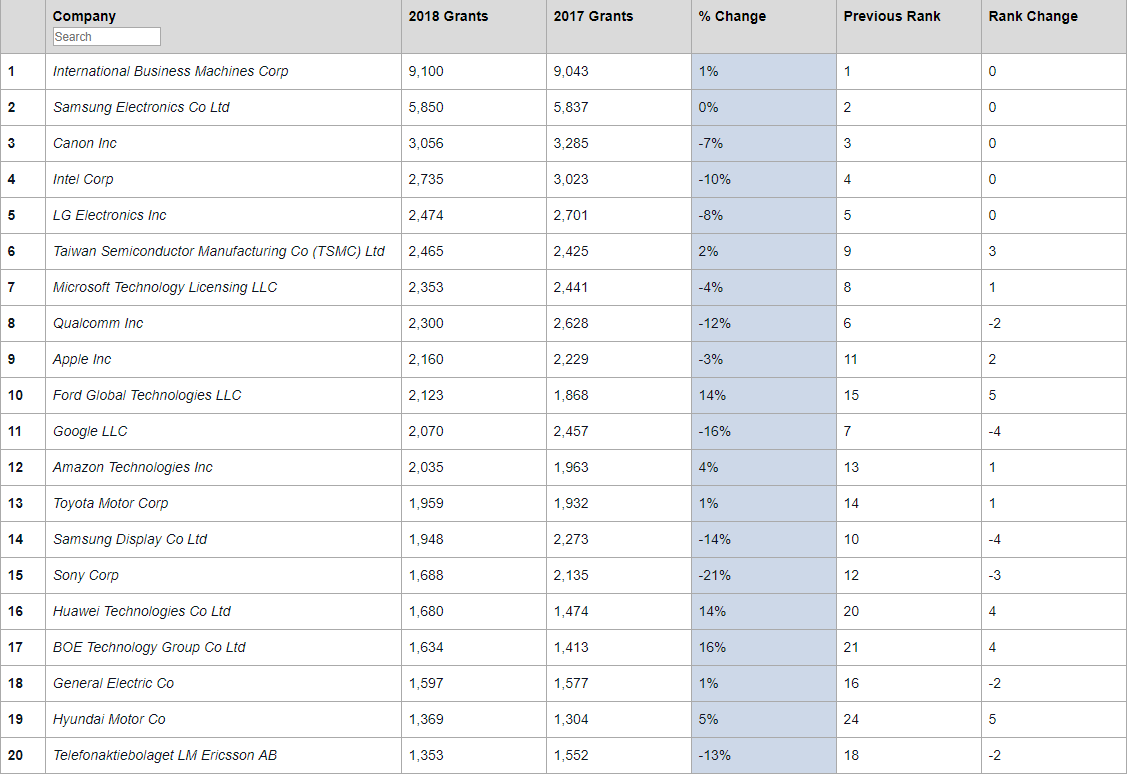
Task: Click BOE Technology's 16% change cell
Action: click(764, 647)
